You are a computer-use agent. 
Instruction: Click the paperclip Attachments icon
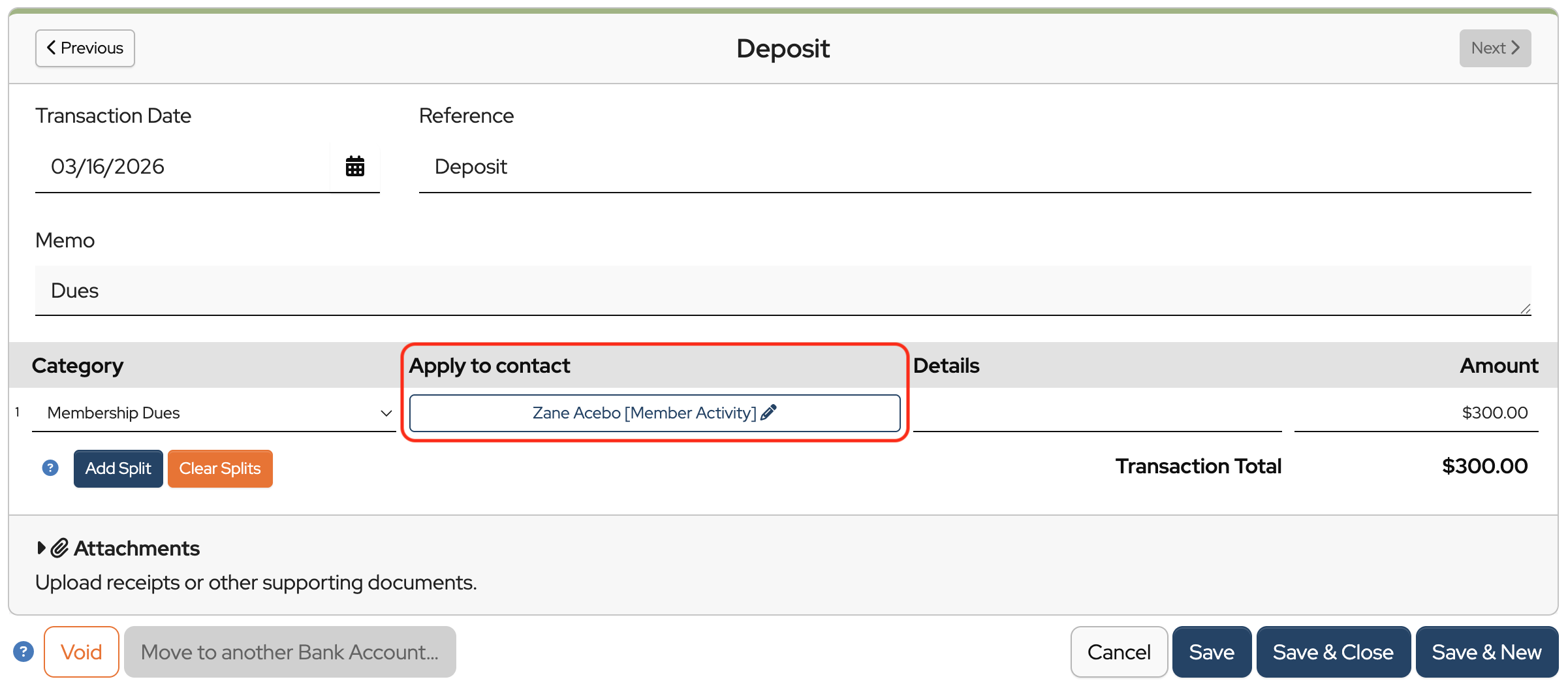click(60, 548)
